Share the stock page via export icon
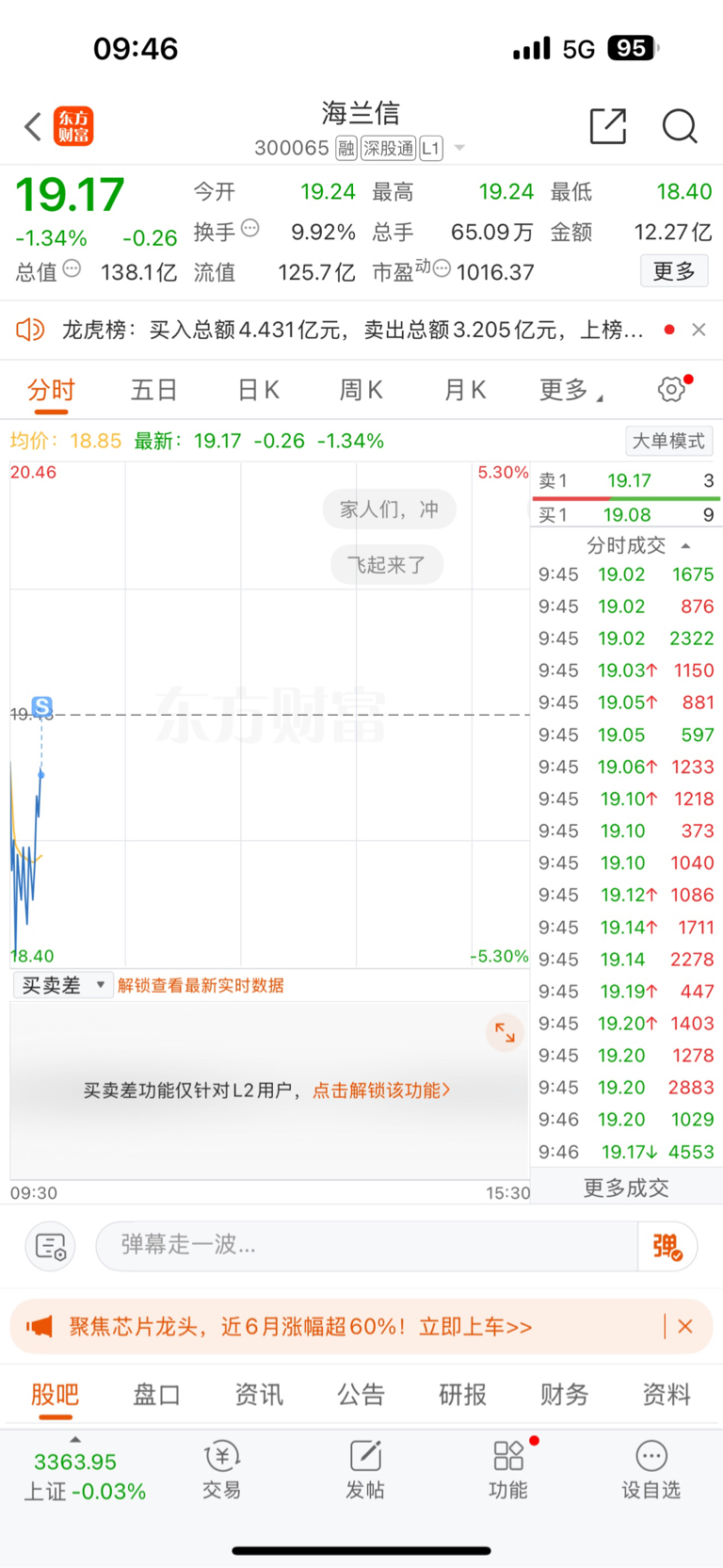The image size is (723, 1568). pyautogui.click(x=607, y=125)
